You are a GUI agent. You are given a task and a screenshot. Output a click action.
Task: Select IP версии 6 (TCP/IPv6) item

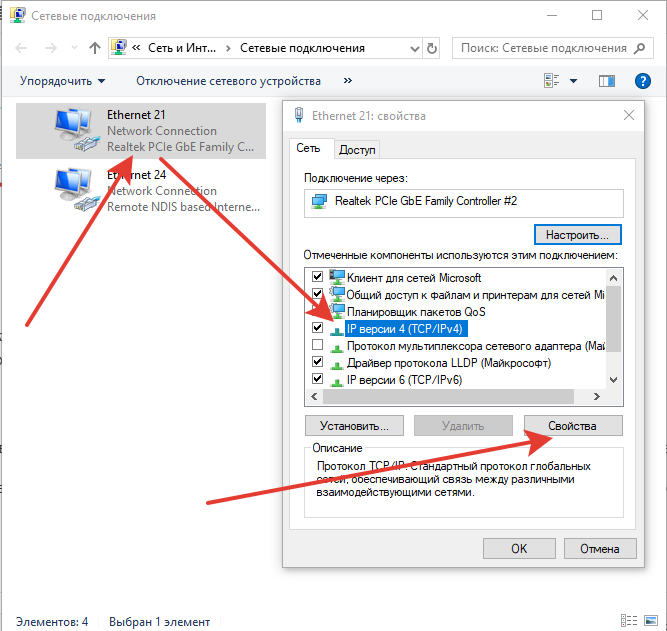(404, 380)
